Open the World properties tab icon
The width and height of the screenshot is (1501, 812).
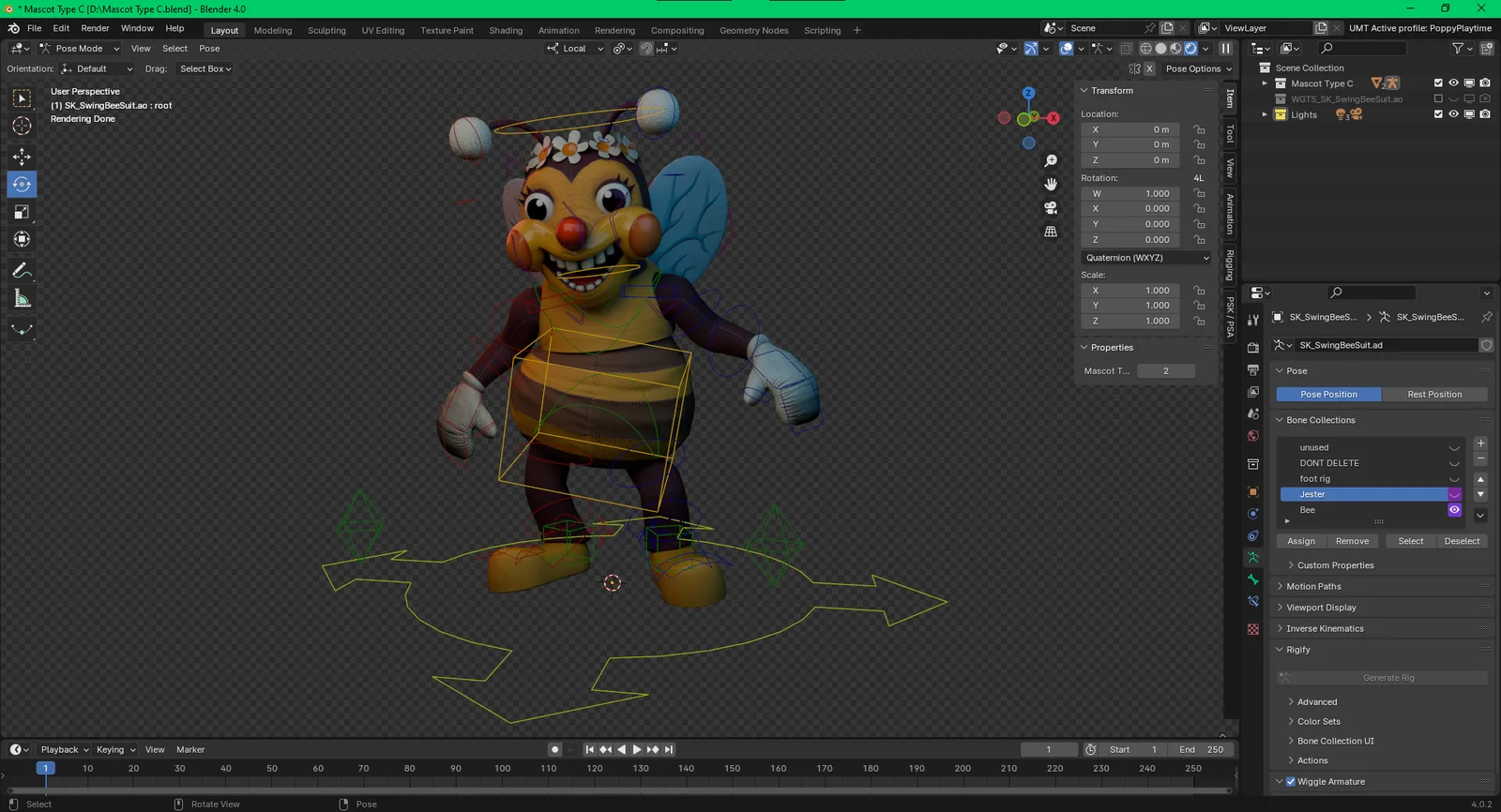pos(1253,436)
